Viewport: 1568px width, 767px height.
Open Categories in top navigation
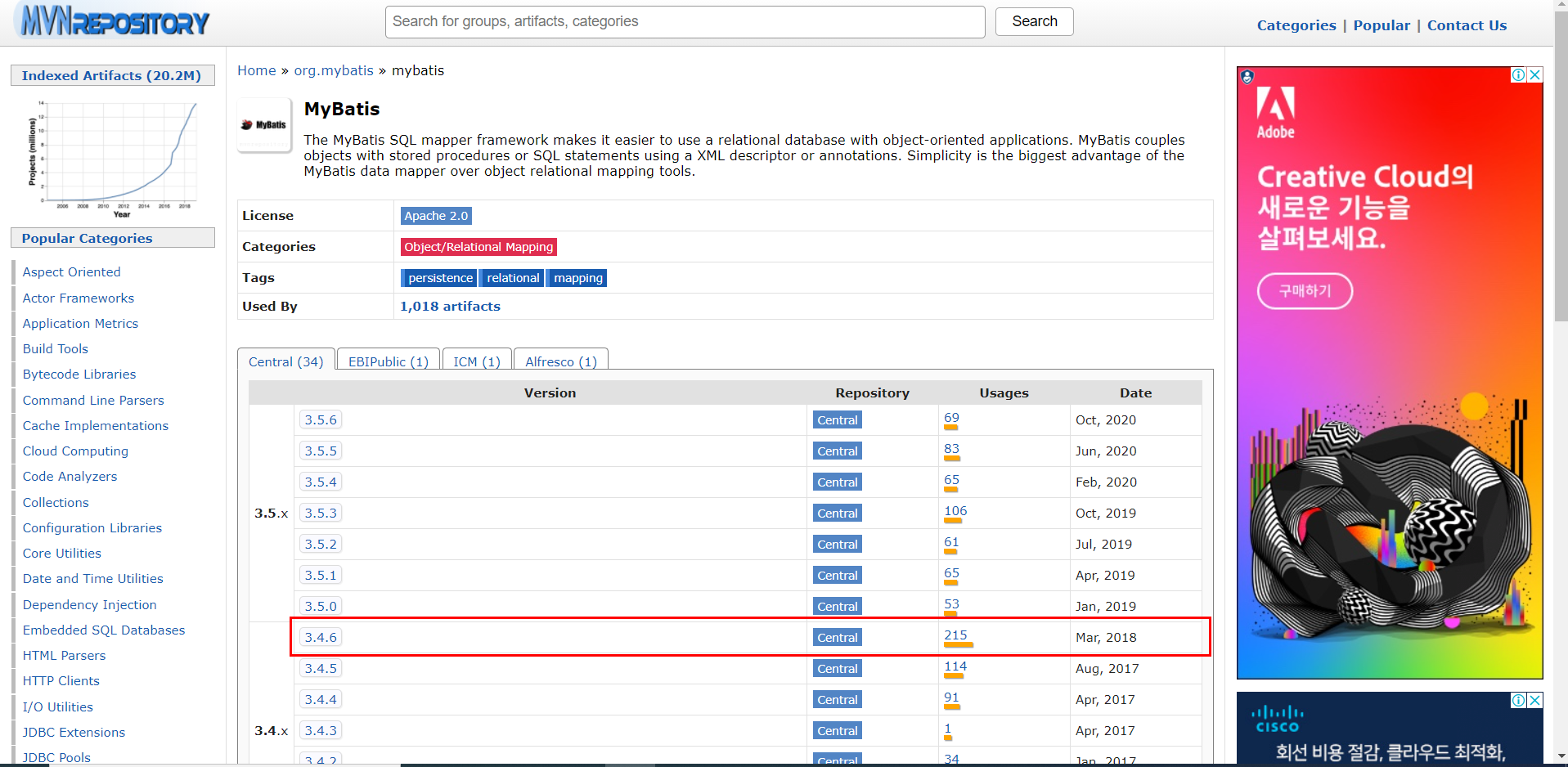pyautogui.click(x=1296, y=25)
